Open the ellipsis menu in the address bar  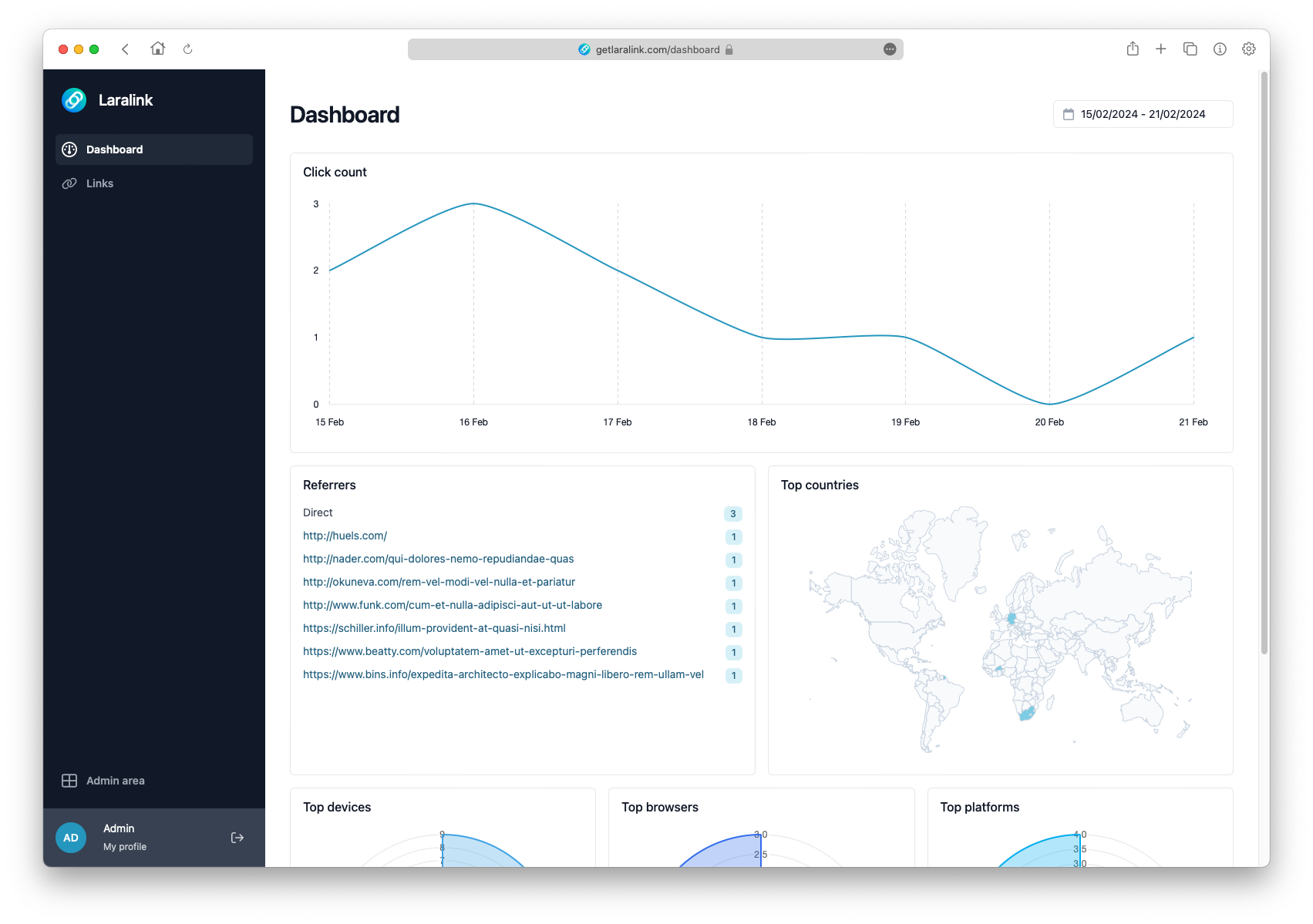click(x=889, y=49)
